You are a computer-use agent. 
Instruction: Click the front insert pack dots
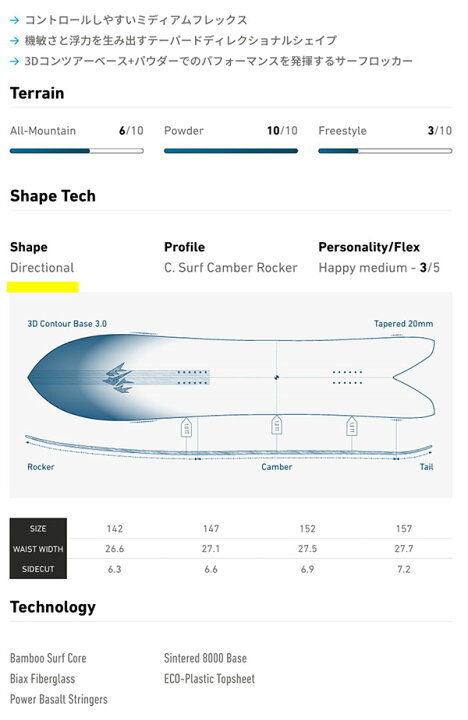click(193, 377)
